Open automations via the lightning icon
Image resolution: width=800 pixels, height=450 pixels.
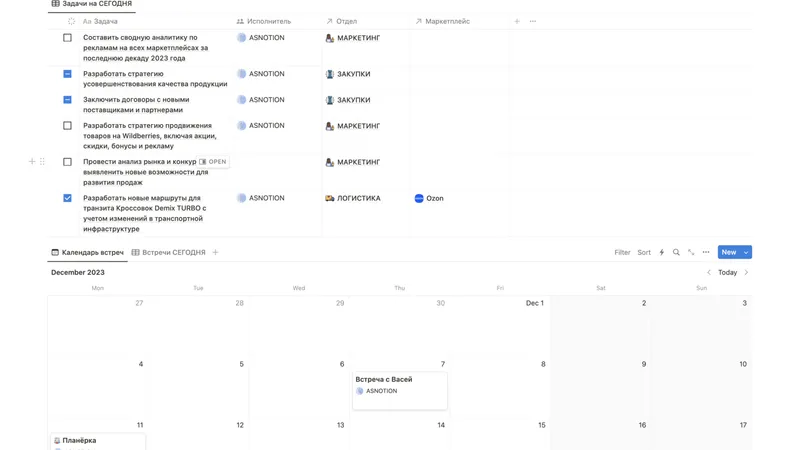click(662, 253)
